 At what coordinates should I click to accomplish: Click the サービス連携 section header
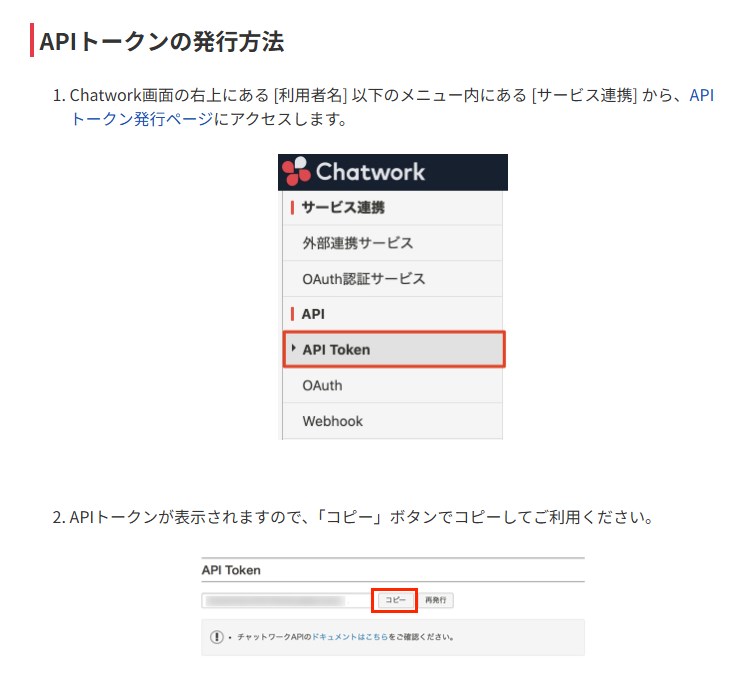click(343, 208)
